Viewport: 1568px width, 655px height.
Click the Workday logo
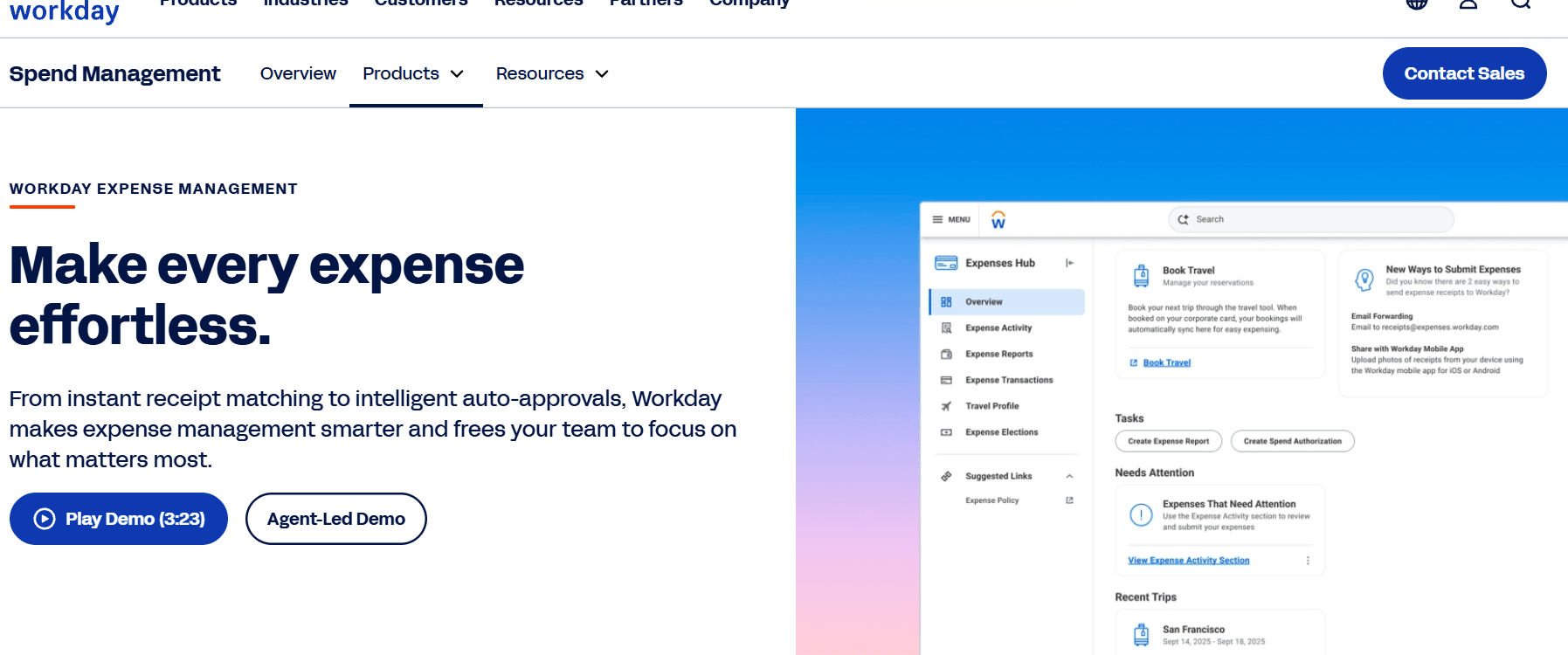pyautogui.click(x=64, y=12)
